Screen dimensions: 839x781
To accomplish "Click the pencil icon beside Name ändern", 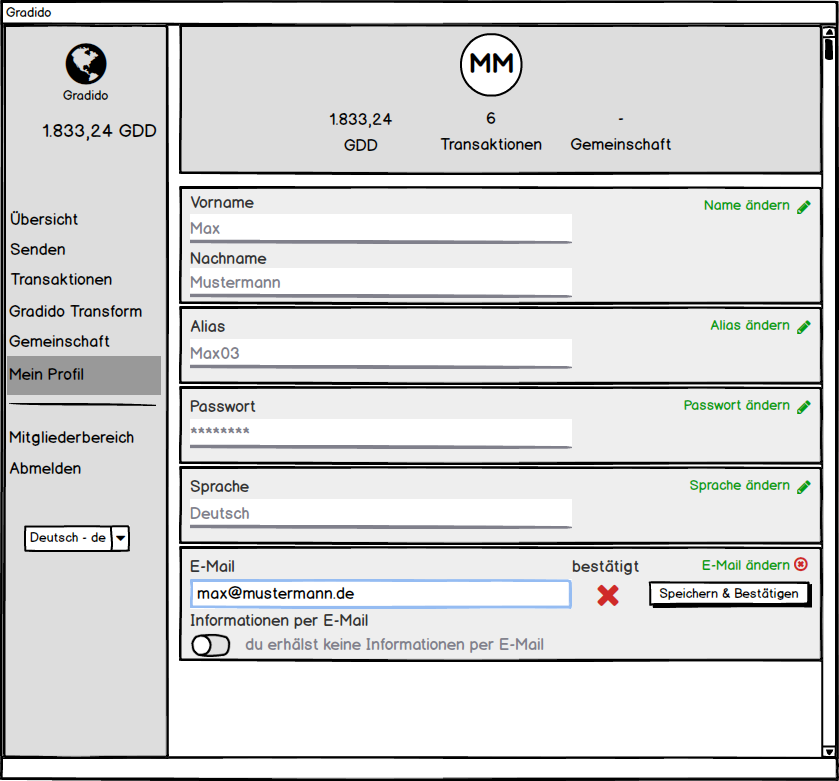I will click(x=804, y=207).
